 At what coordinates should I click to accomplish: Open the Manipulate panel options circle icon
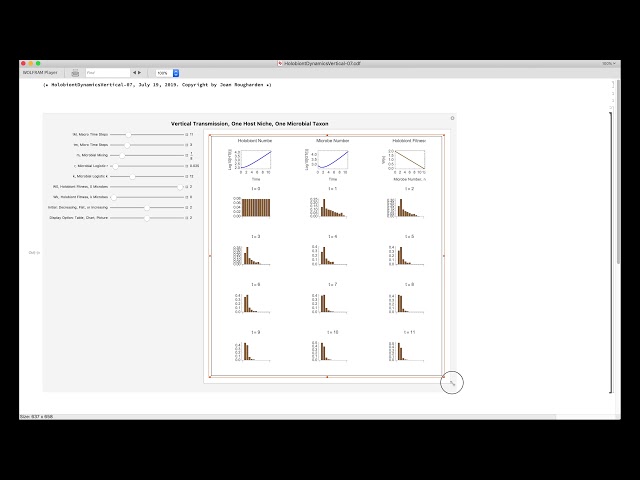452,118
